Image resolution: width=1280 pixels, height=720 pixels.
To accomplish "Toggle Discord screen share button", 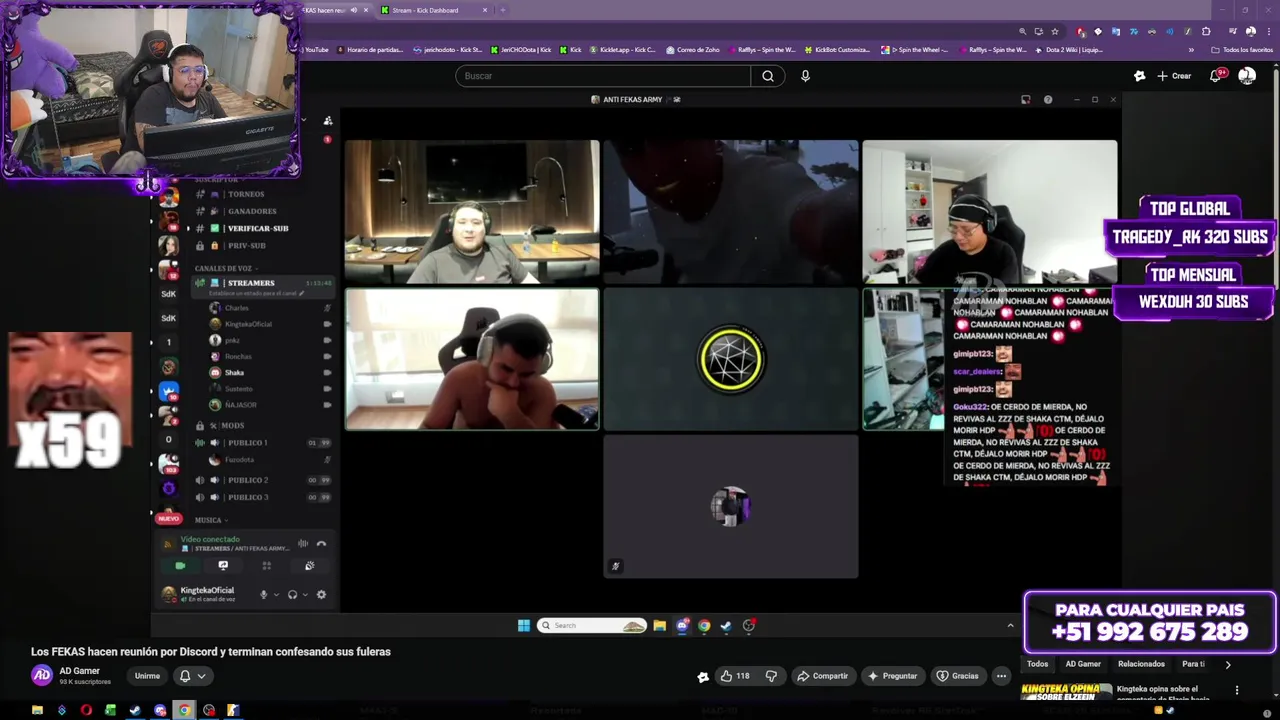I will (x=223, y=566).
